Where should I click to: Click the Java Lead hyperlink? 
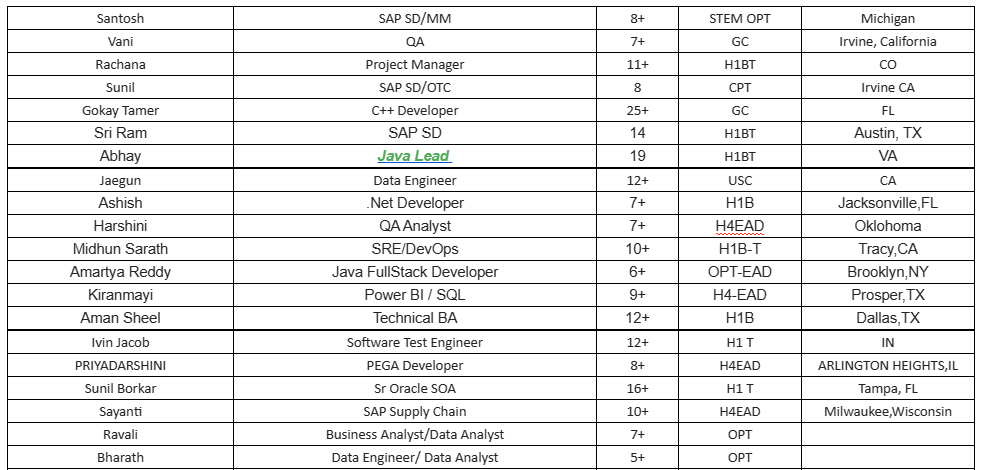pyautogui.click(x=414, y=156)
